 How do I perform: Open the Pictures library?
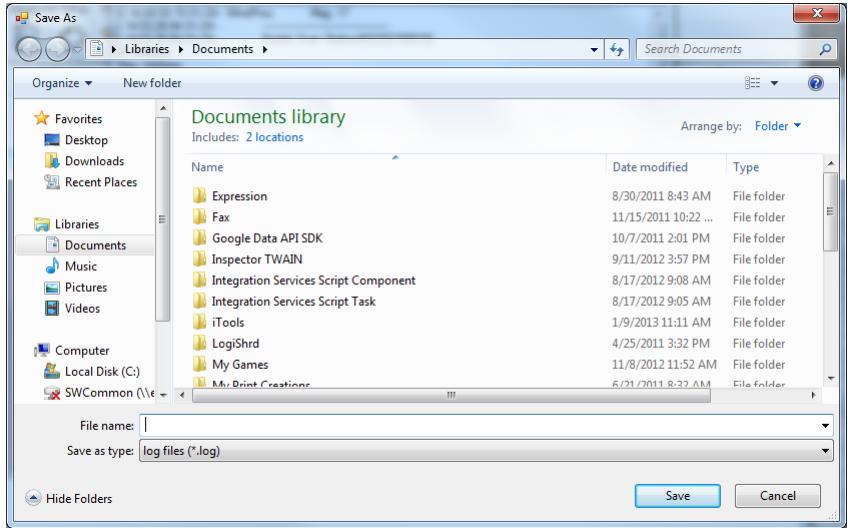tap(85, 287)
